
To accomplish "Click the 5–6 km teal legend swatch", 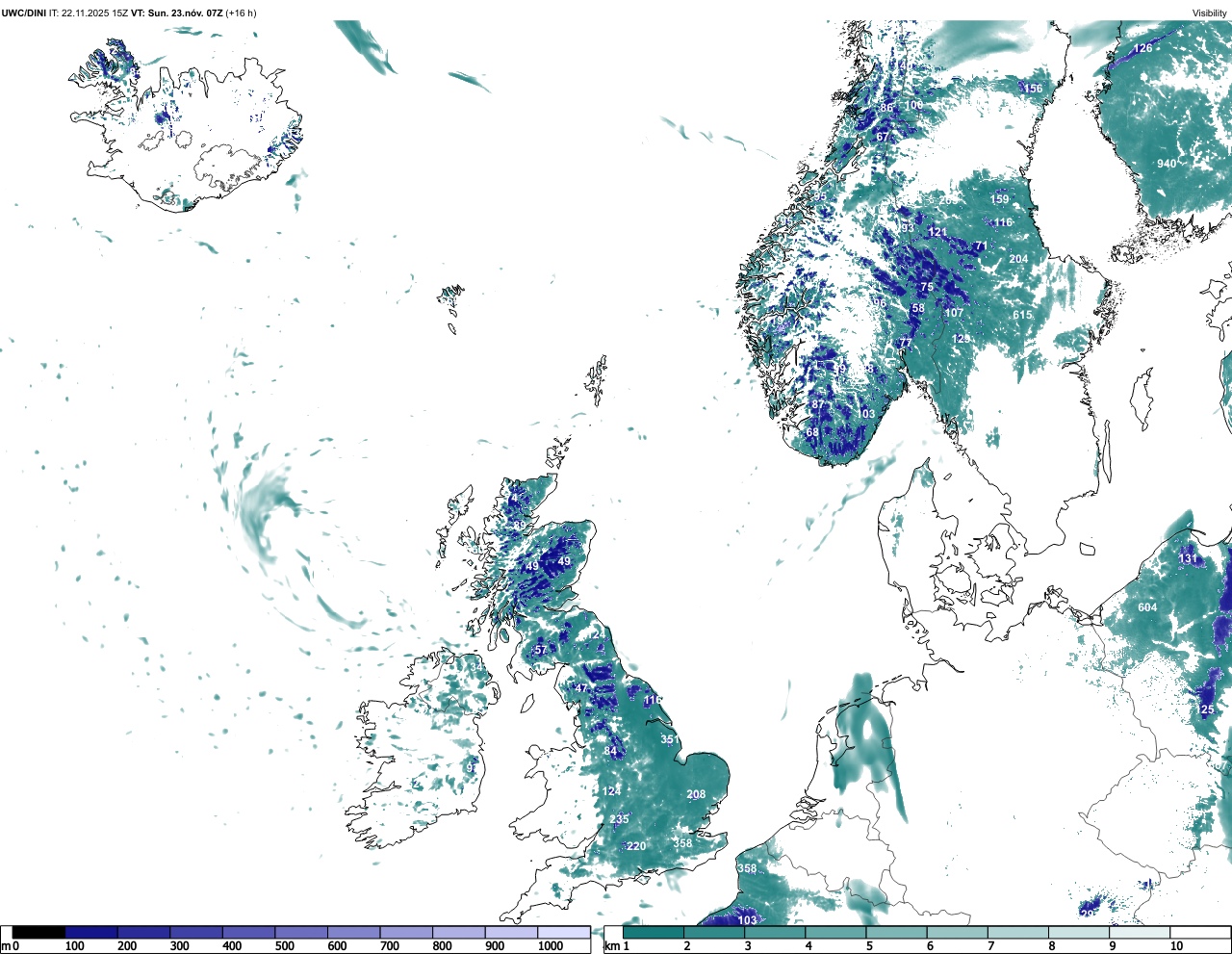I will pyautogui.click(x=897, y=932).
